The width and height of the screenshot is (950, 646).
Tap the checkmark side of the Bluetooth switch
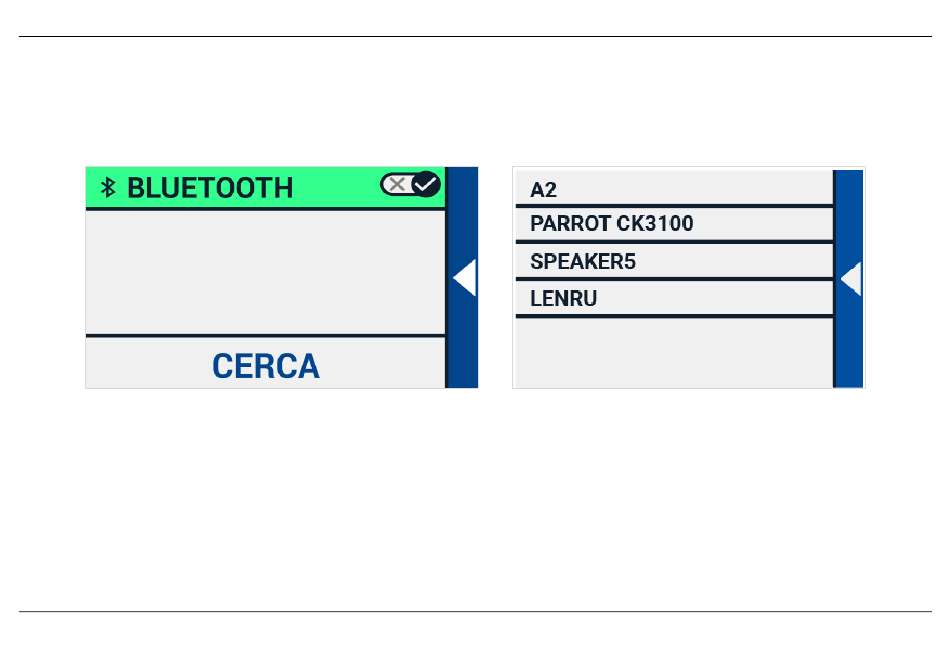tap(427, 184)
